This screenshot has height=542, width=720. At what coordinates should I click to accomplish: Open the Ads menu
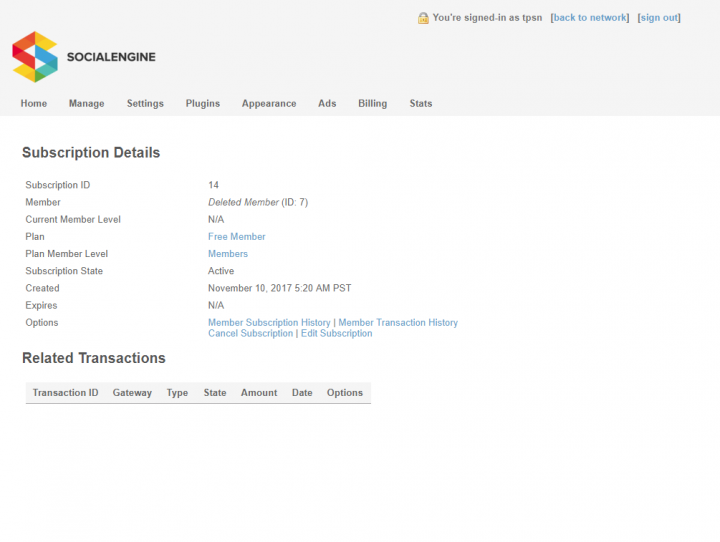[x=327, y=103]
